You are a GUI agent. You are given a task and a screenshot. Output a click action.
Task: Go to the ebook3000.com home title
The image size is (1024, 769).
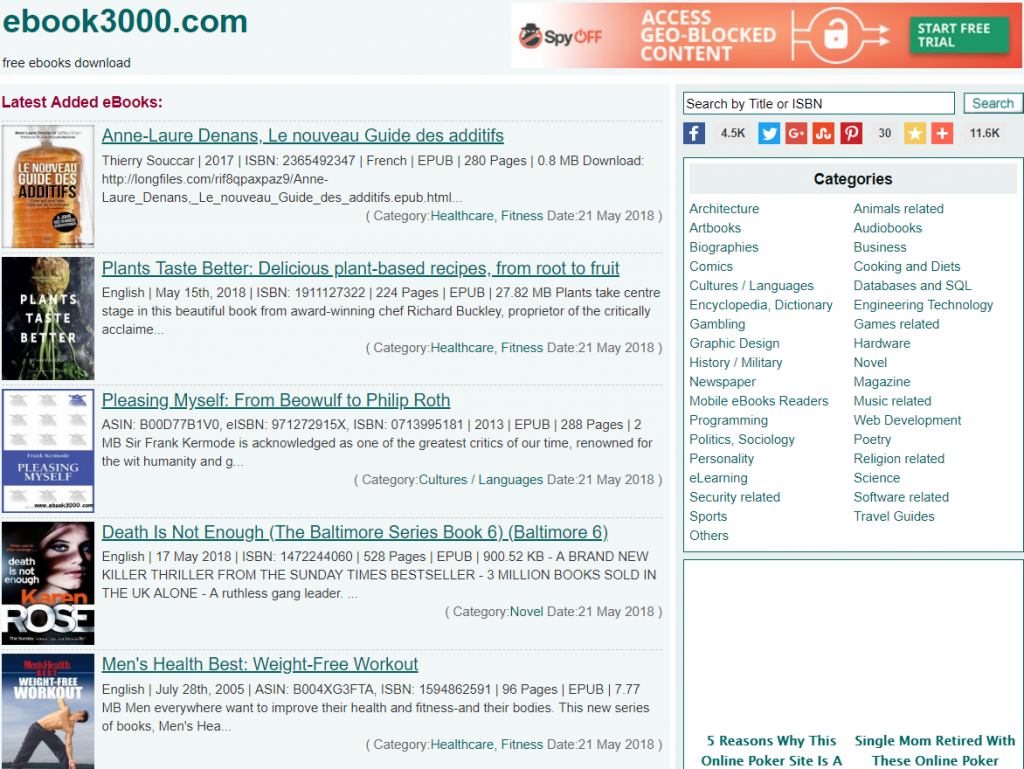[125, 22]
